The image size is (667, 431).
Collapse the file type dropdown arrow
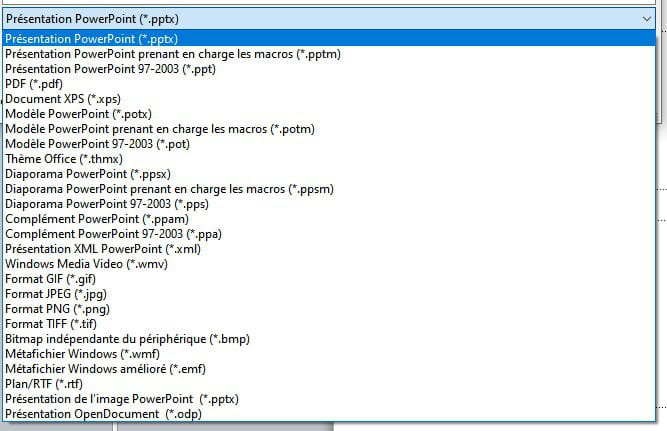[x=647, y=19]
